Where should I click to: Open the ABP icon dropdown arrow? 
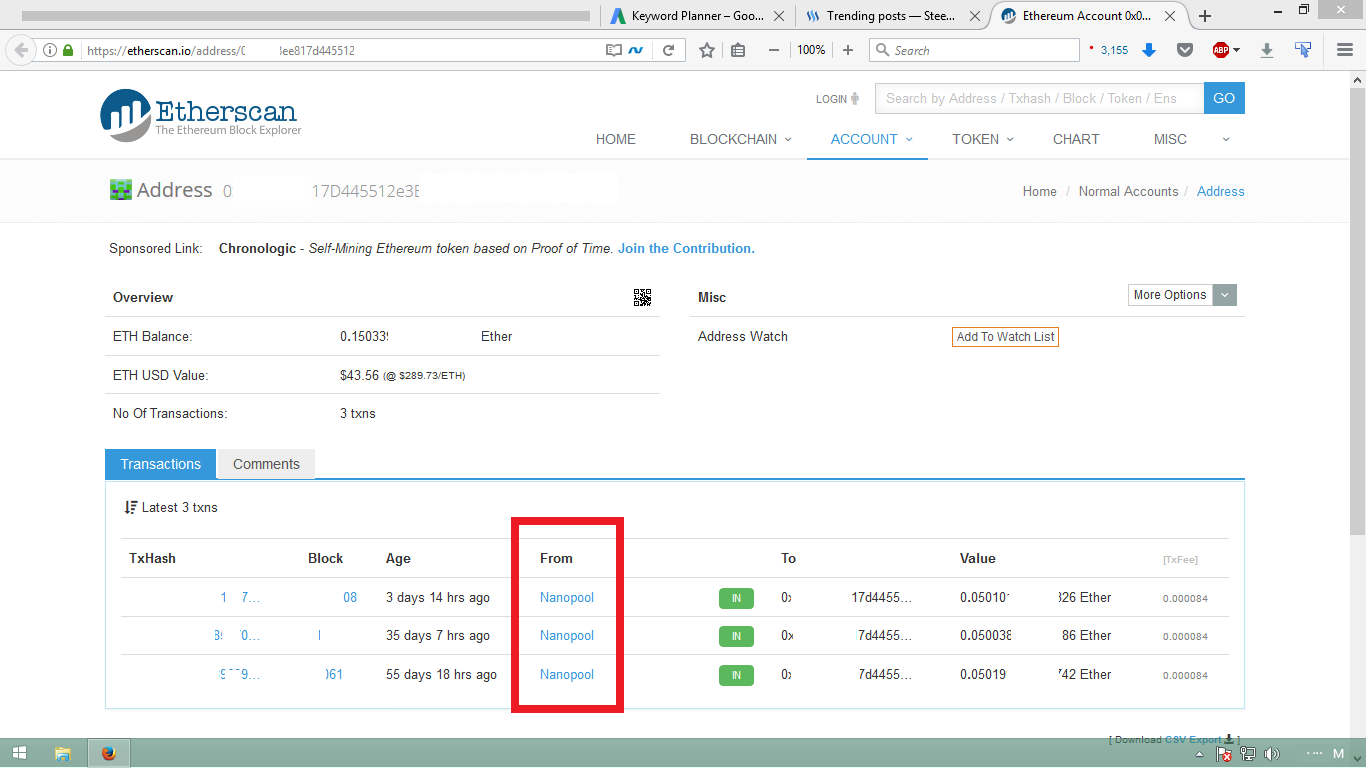coord(1236,50)
